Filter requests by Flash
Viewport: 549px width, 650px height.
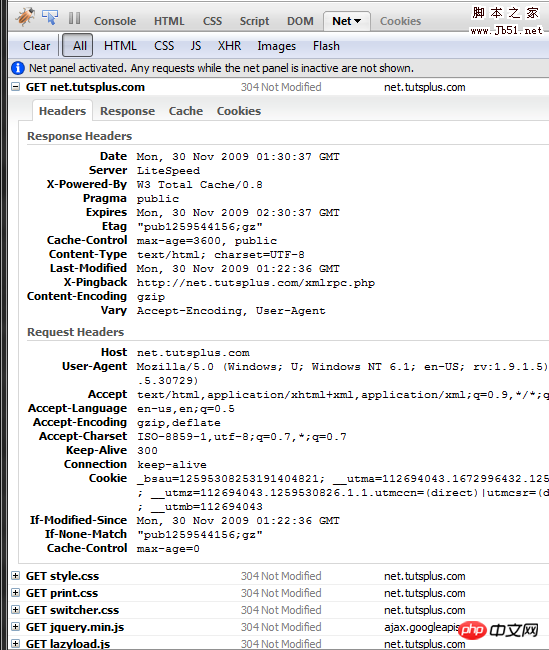pyautogui.click(x=326, y=46)
